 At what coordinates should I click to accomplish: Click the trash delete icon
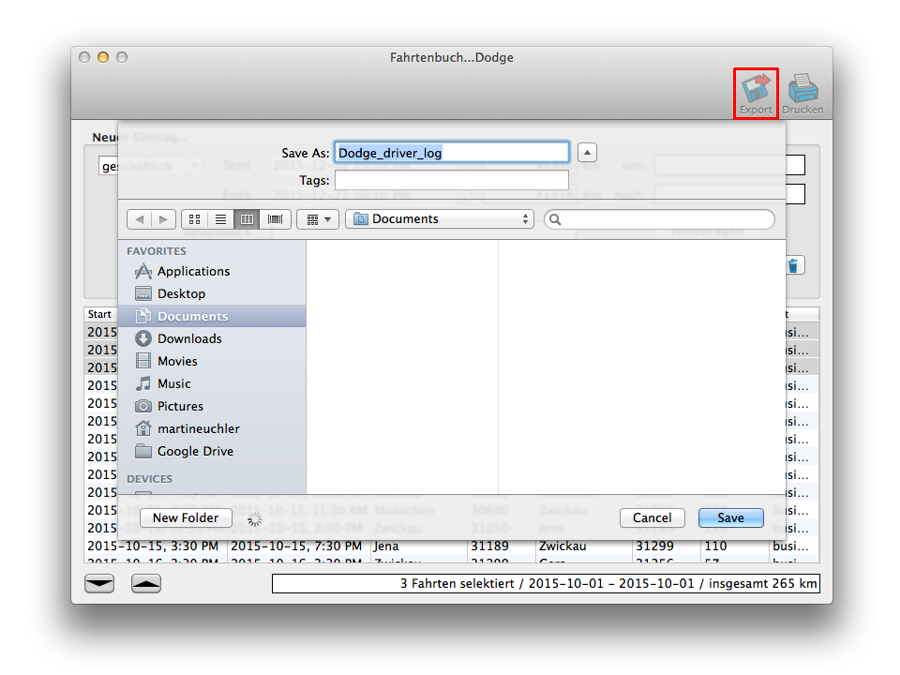pyautogui.click(x=794, y=266)
